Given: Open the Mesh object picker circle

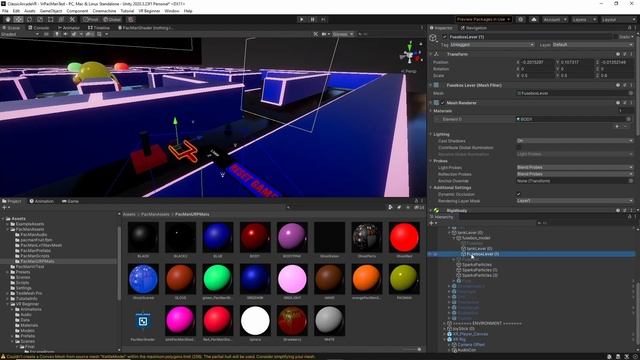Looking at the screenshot, I should click(631, 93).
